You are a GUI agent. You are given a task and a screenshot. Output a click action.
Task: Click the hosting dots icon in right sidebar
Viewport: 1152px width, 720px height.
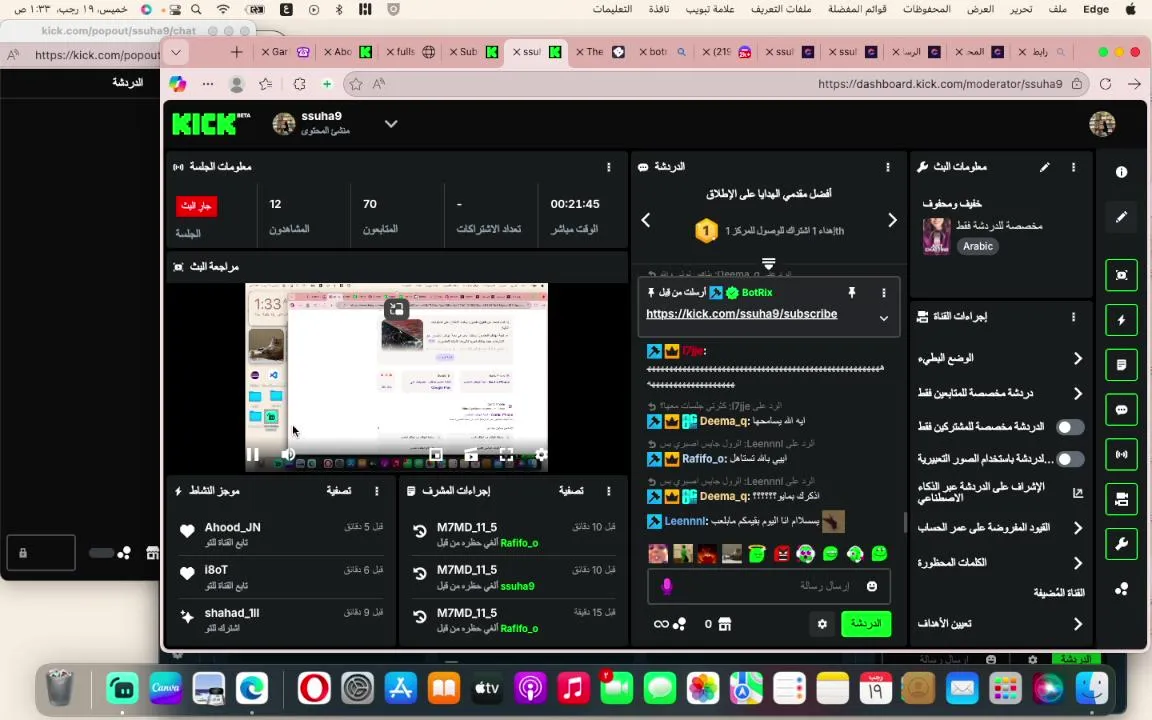point(1121,588)
